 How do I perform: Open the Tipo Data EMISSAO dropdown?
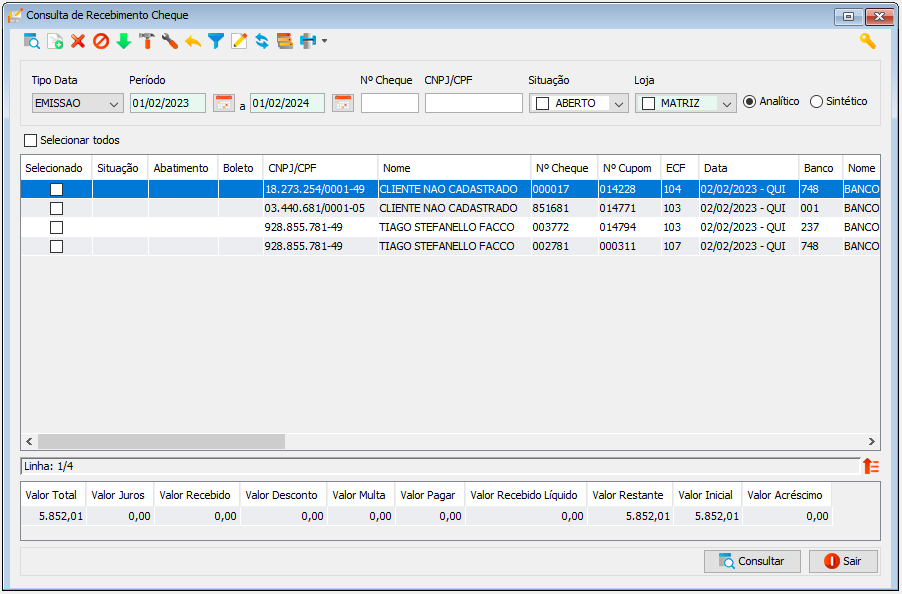[x=78, y=104]
